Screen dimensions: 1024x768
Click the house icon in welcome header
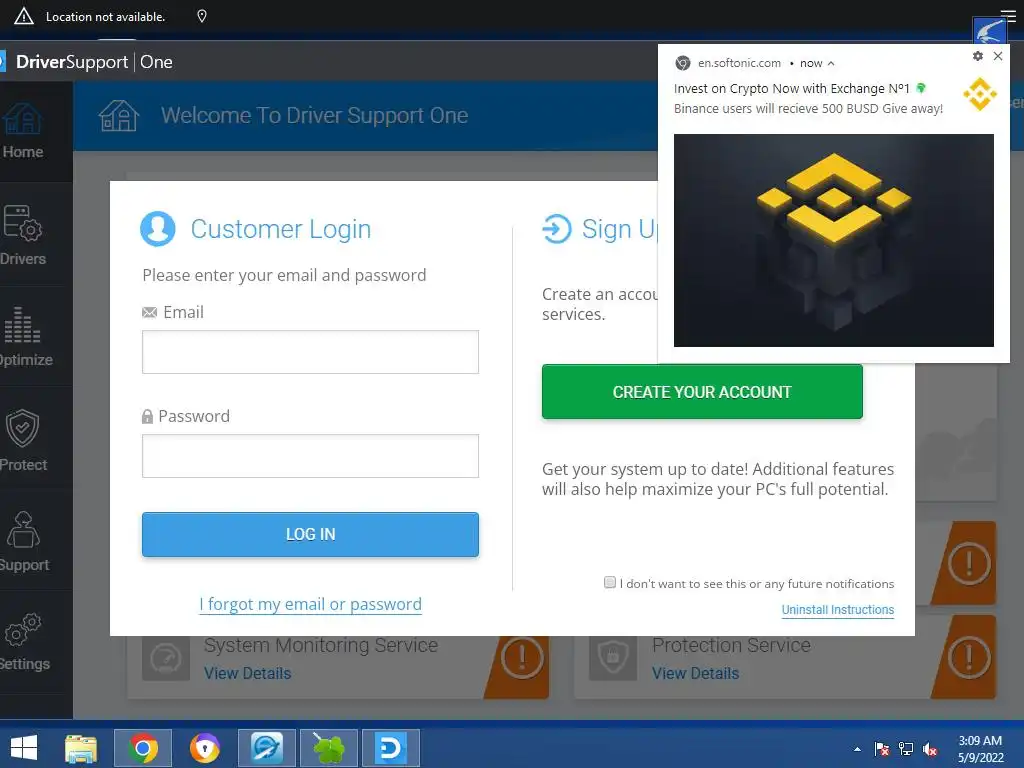point(119,116)
